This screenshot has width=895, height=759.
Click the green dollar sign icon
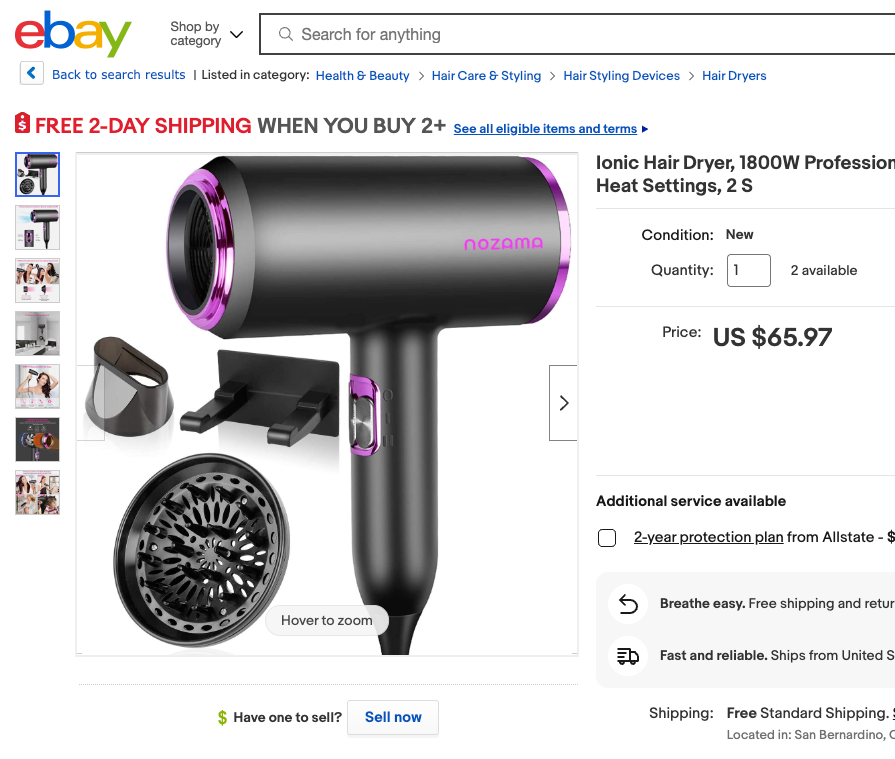222,717
